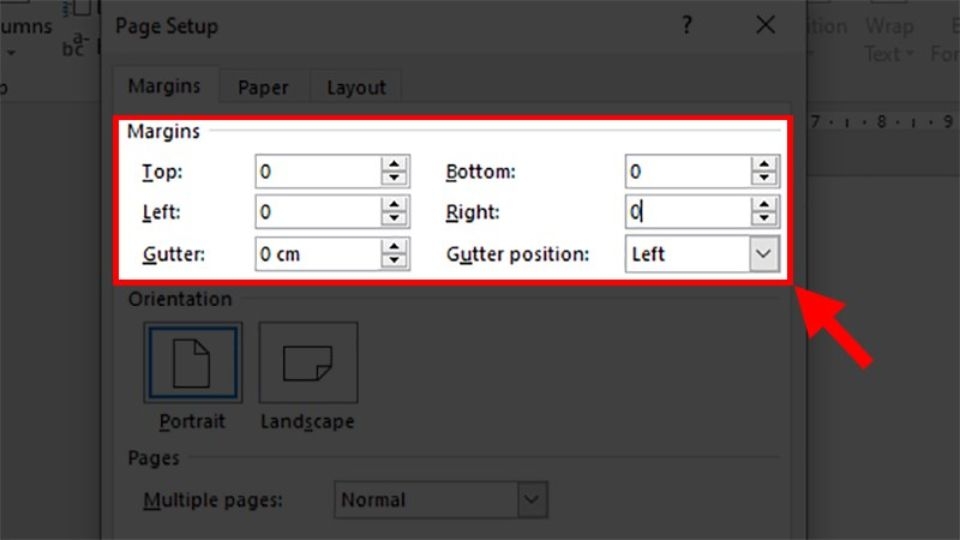Decrease Top margin with down arrow
960x540 pixels.
395,179
